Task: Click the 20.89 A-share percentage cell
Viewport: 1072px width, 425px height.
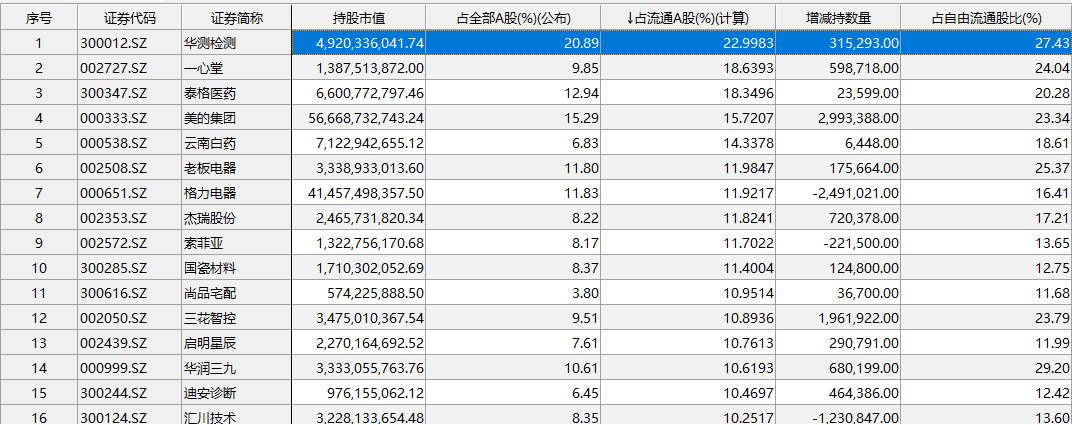Action: pyautogui.click(x=513, y=43)
